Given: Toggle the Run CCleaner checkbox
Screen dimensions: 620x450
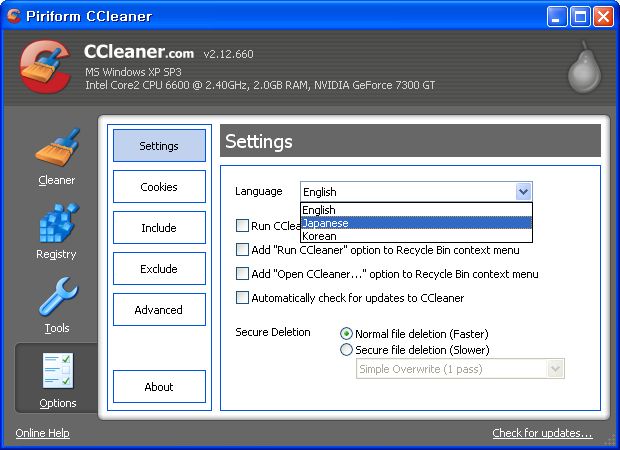Looking at the screenshot, I should 242,226.
